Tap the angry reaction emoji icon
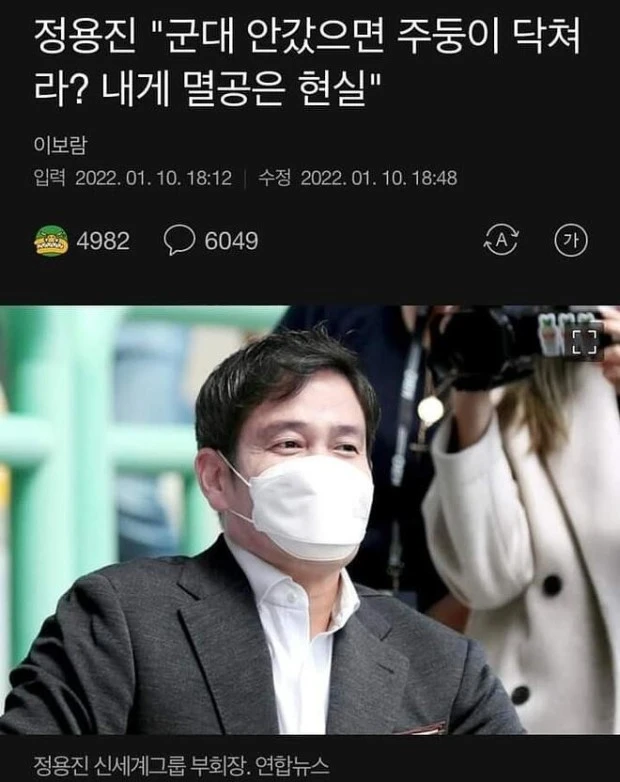The image size is (620, 782). [51, 240]
